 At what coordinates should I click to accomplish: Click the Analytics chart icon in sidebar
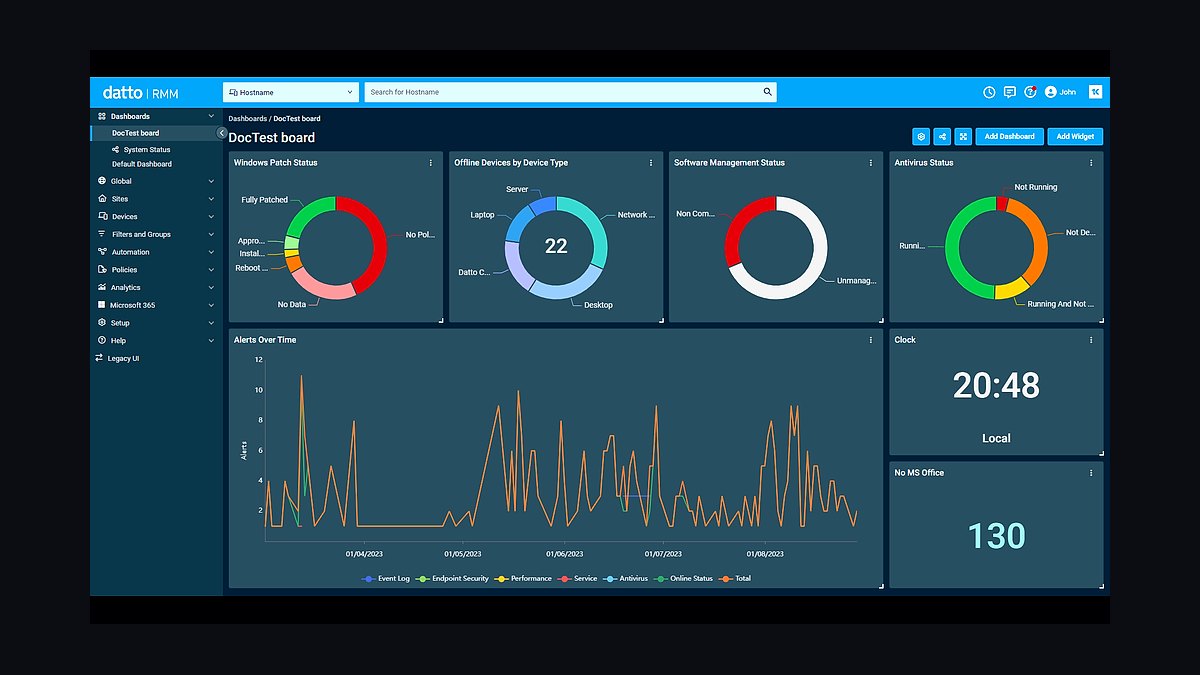click(102, 288)
